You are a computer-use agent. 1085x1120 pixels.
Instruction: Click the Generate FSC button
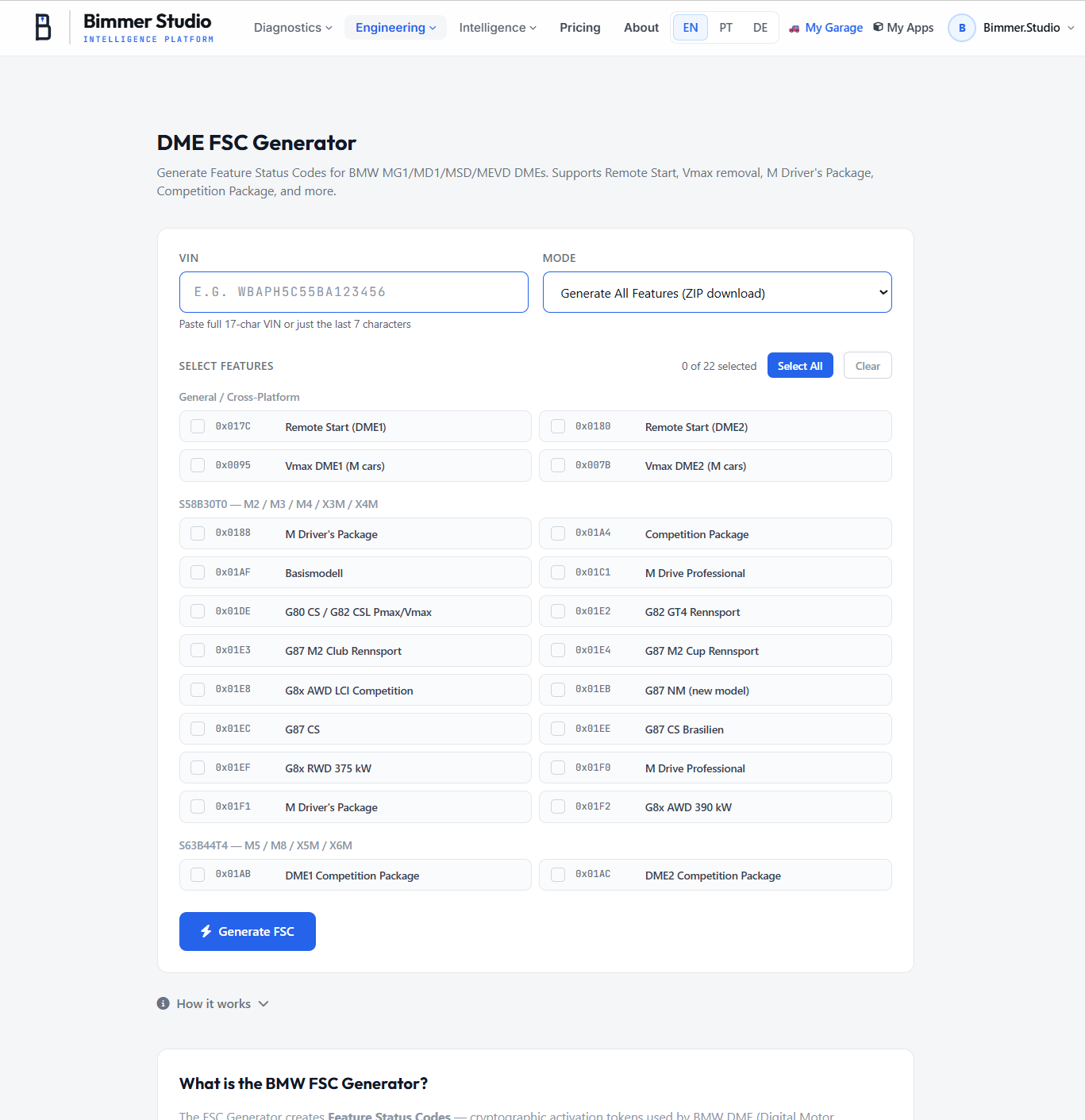[248, 931]
